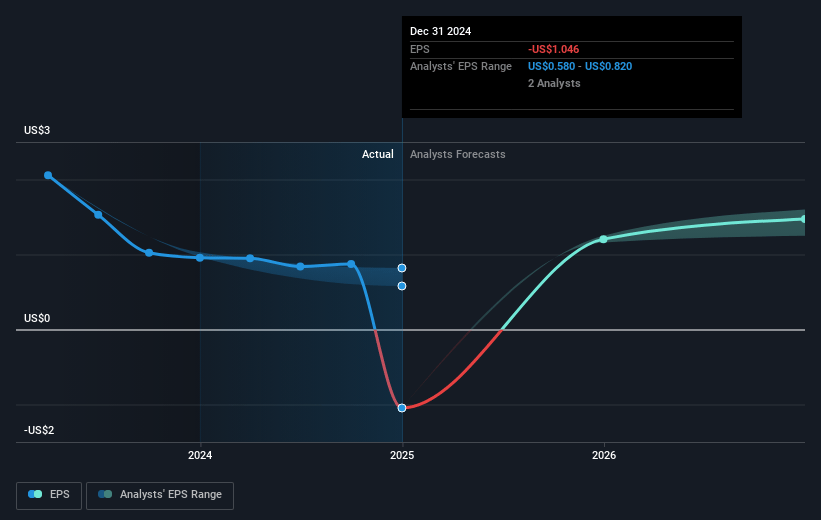The height and width of the screenshot is (520, 821).
Task: Click the US$0 y-axis label
Action: point(37,318)
